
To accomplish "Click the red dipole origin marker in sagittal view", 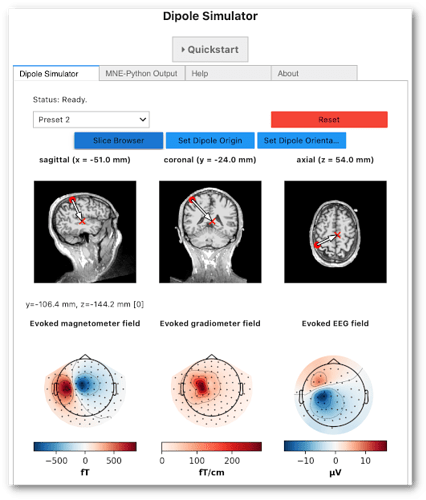I will [x=72, y=200].
